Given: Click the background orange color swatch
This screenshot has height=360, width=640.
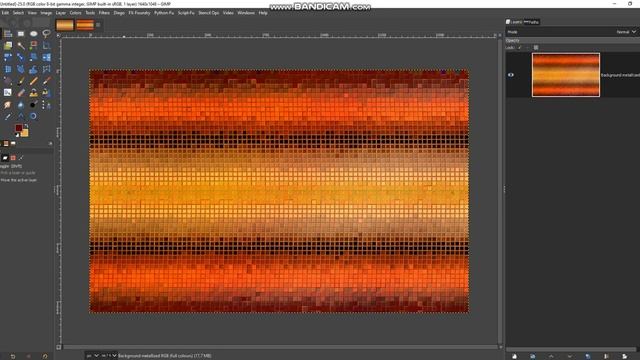Looking at the screenshot, I should 25,133.
